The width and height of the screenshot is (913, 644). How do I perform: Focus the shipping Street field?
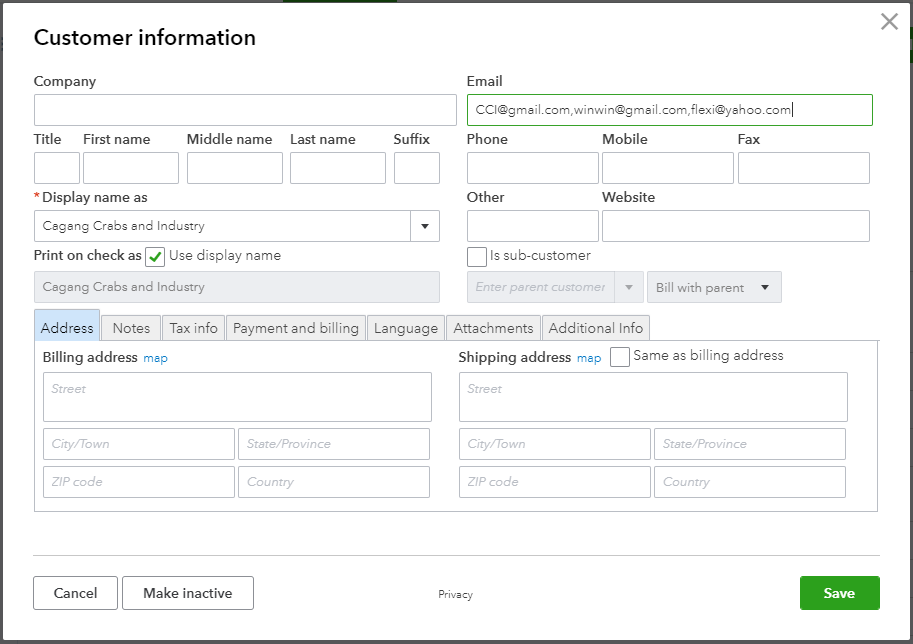coord(653,397)
